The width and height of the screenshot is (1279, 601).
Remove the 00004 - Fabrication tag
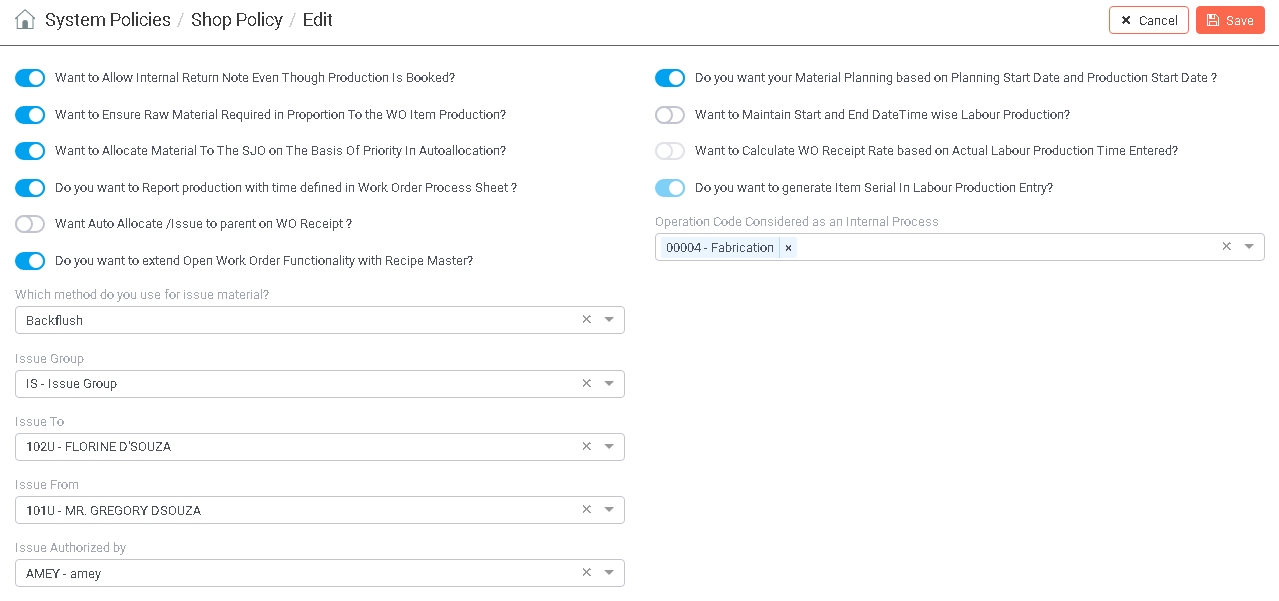788,247
